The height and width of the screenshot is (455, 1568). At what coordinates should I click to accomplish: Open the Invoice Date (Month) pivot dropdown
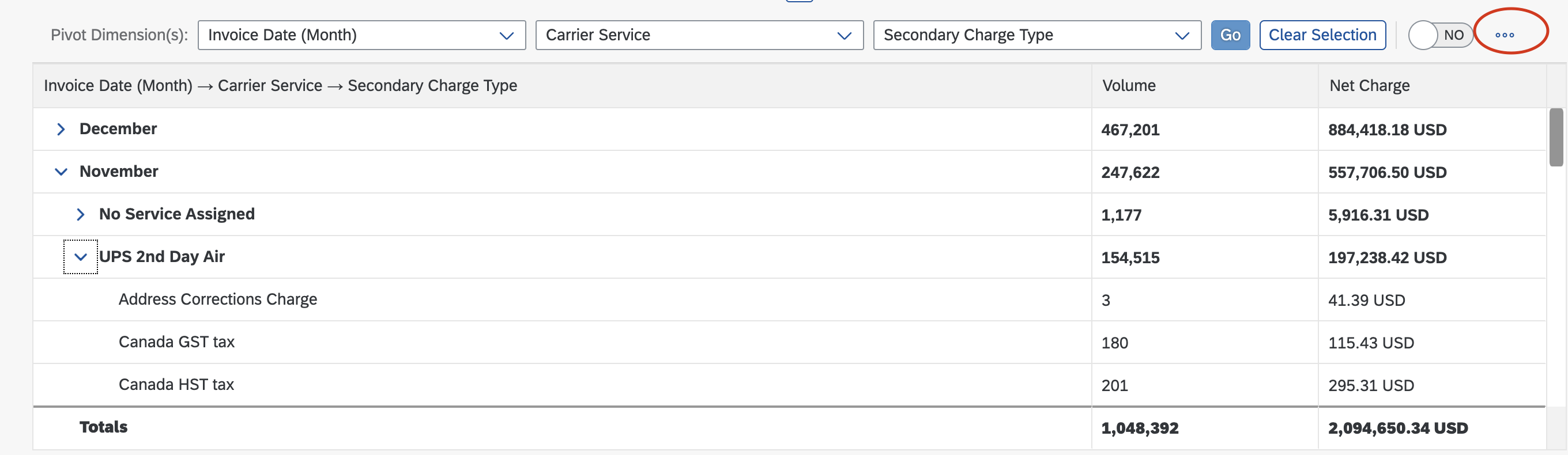pos(361,35)
